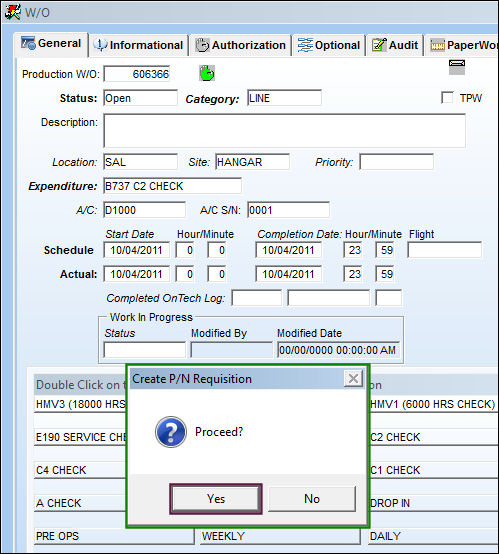Click the Schedule Start Date field
The height and width of the screenshot is (554, 499).
(x=136, y=250)
